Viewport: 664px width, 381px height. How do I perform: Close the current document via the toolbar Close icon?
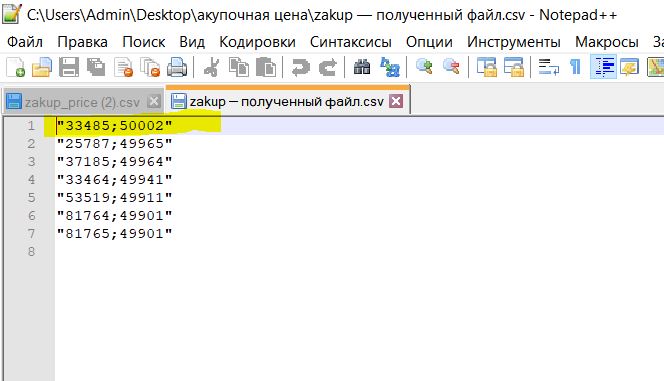[124, 67]
